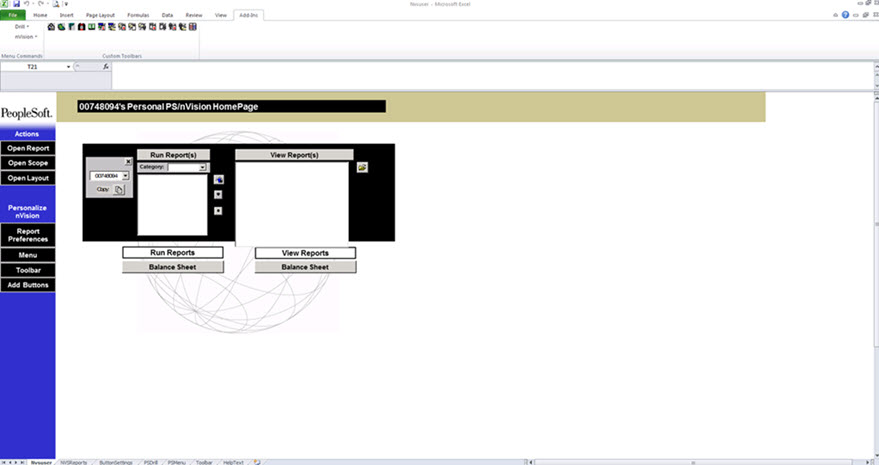
Task: Click the blue icon beside the Run Report list
Action: pyautogui.click(x=219, y=179)
